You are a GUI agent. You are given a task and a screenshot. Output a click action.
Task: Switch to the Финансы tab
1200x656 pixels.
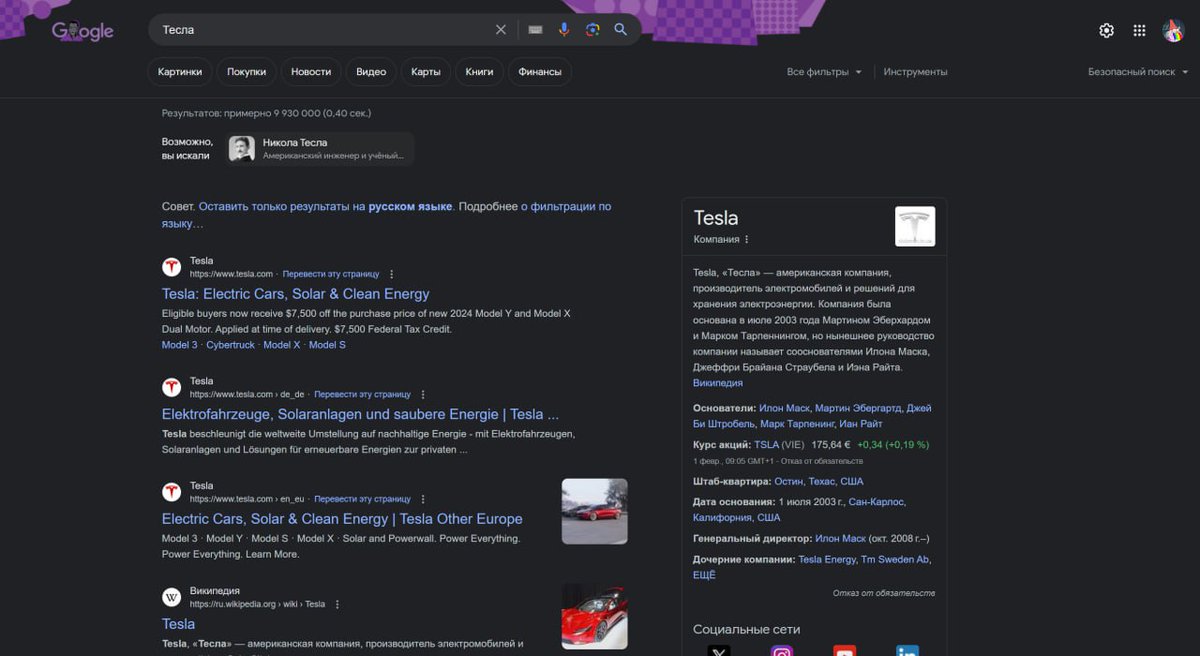[x=540, y=72]
